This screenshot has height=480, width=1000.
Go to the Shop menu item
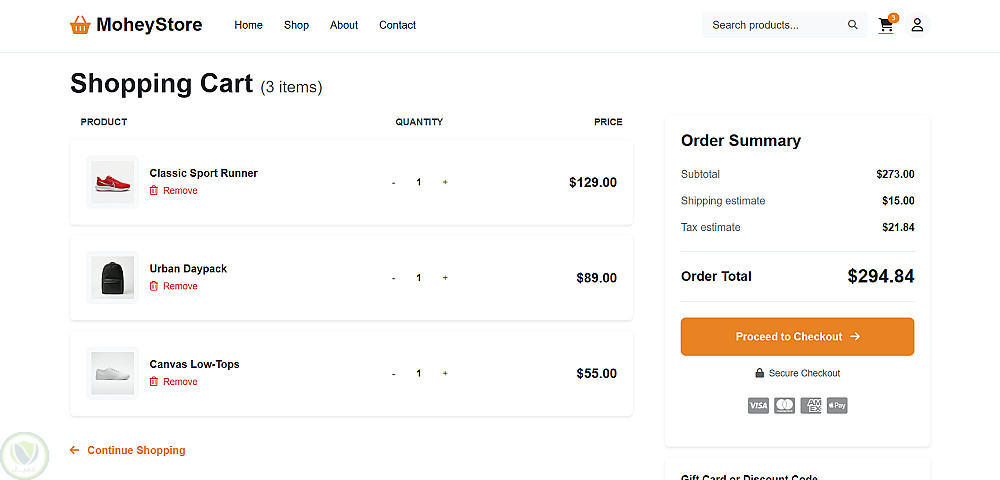(296, 25)
